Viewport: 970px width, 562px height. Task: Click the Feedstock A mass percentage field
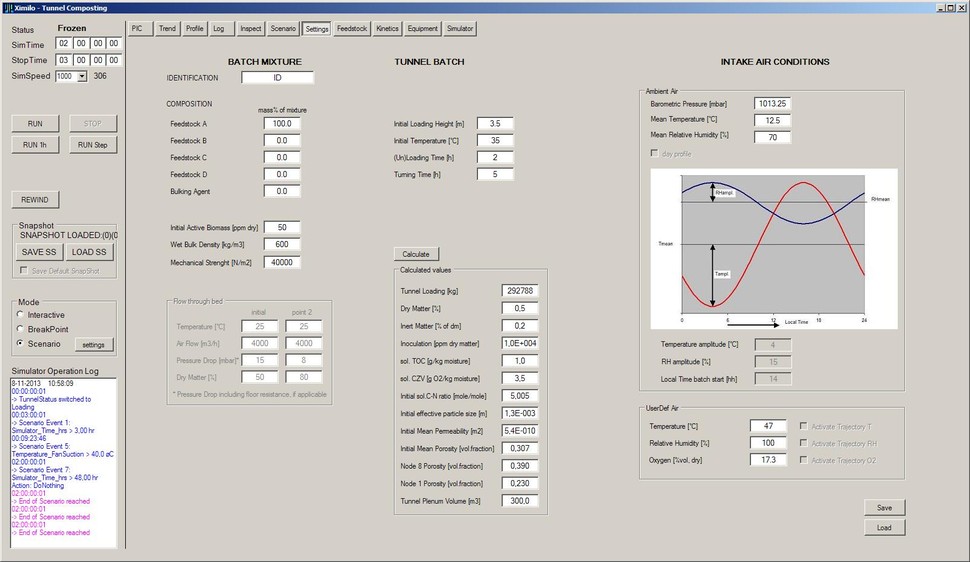tap(282, 123)
